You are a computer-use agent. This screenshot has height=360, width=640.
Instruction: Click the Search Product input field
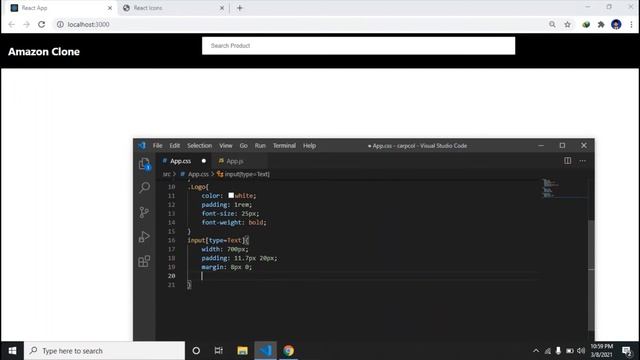tap(358, 46)
